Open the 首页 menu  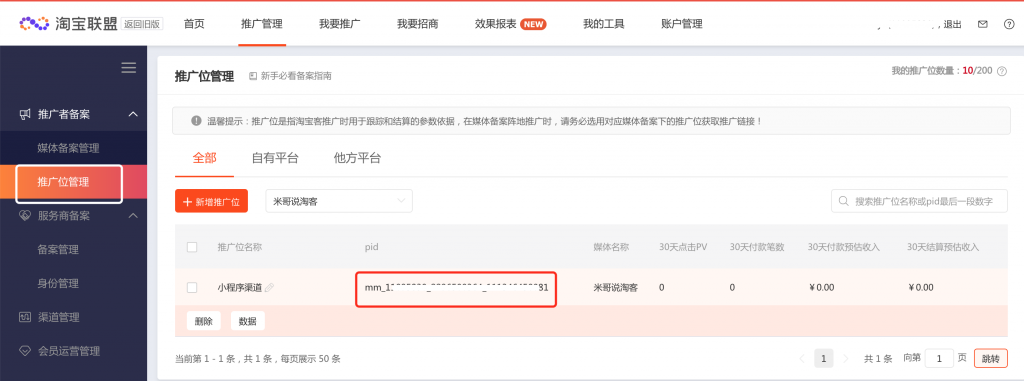pyautogui.click(x=194, y=24)
